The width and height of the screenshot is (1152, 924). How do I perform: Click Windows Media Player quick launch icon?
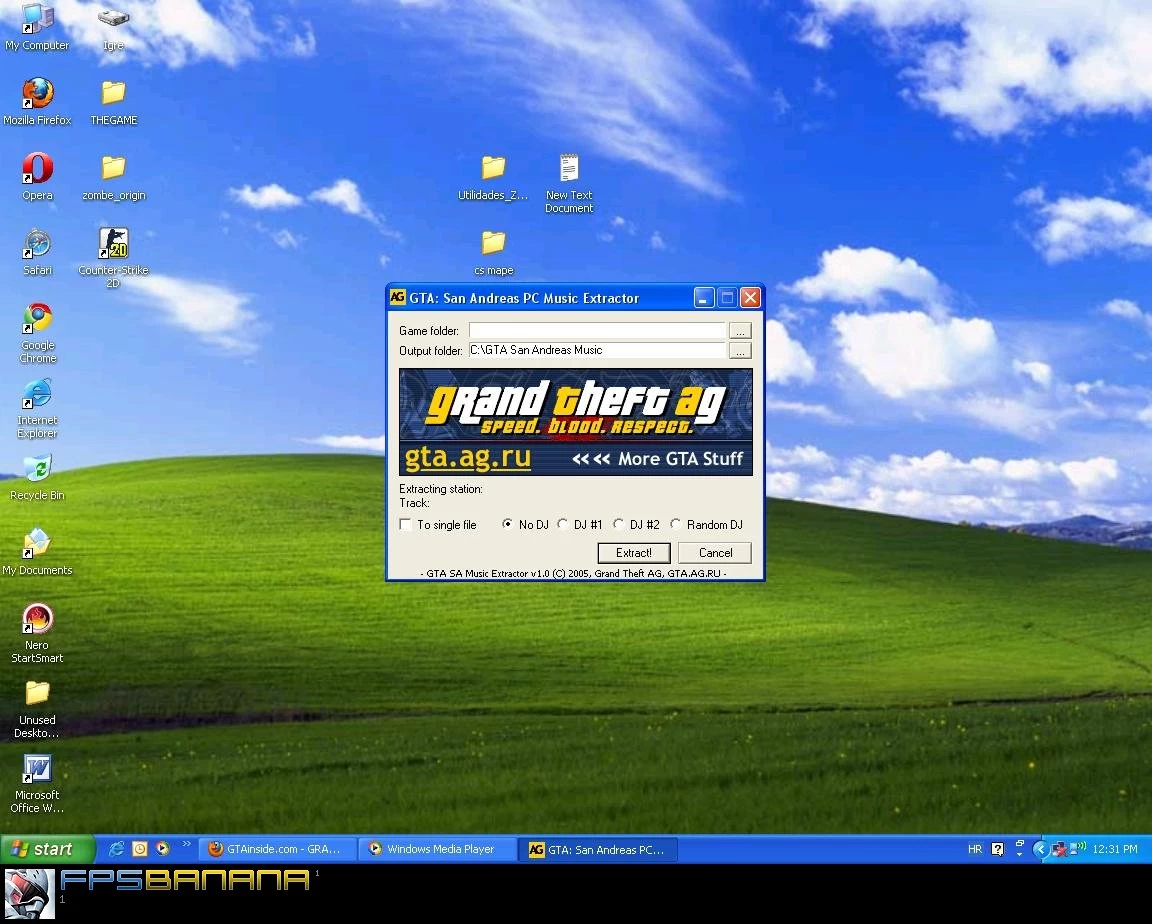click(x=162, y=848)
